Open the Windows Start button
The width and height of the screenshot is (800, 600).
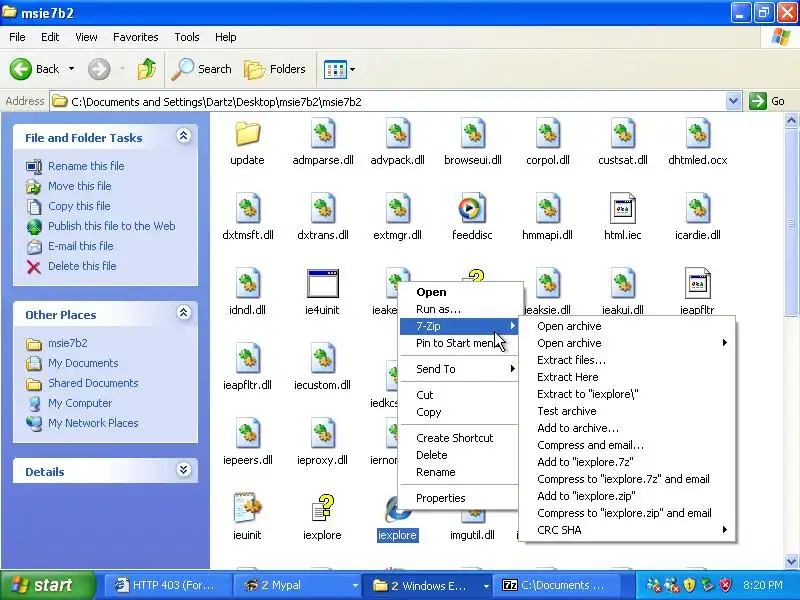(x=47, y=585)
